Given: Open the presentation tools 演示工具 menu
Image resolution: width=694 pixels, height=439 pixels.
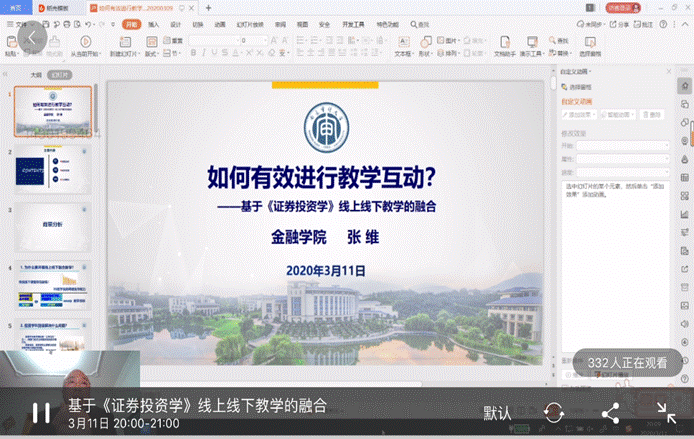Looking at the screenshot, I should 532,46.
